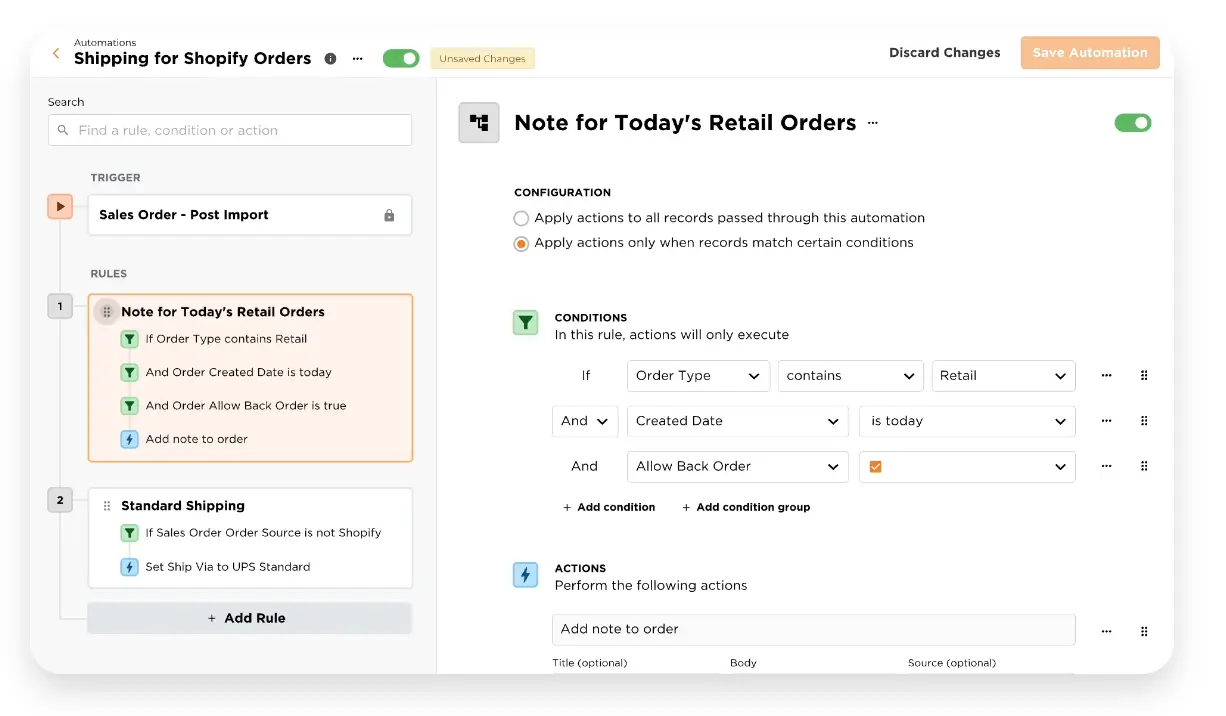This screenshot has width=1226, height=716.
Task: Click Add Rule button
Action: [250, 618]
